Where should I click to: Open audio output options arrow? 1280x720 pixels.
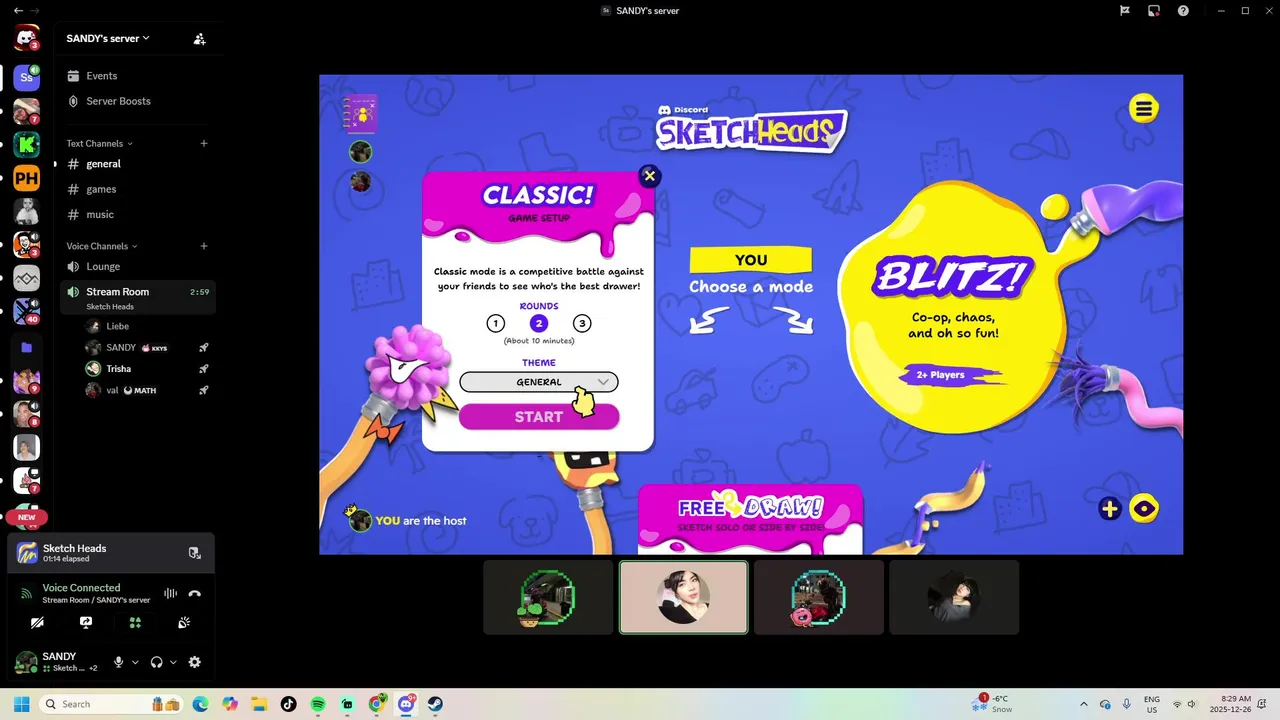(173, 662)
